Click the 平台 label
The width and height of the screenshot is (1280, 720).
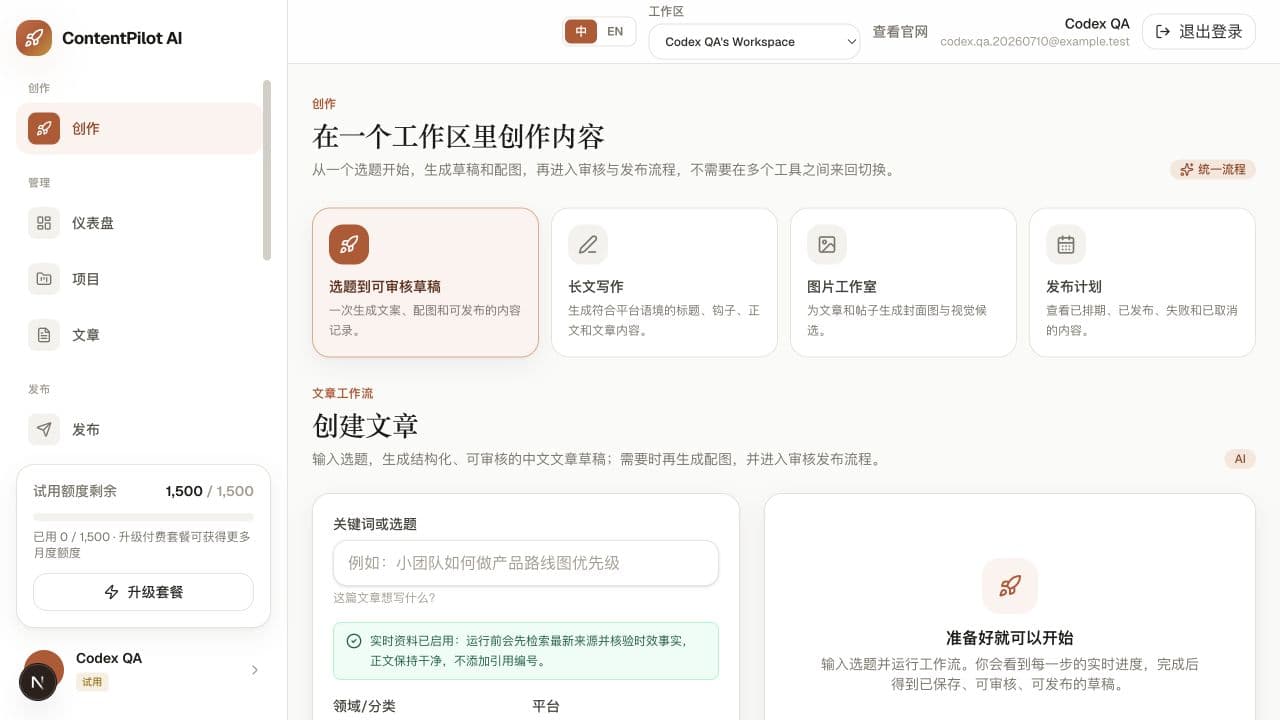546,706
